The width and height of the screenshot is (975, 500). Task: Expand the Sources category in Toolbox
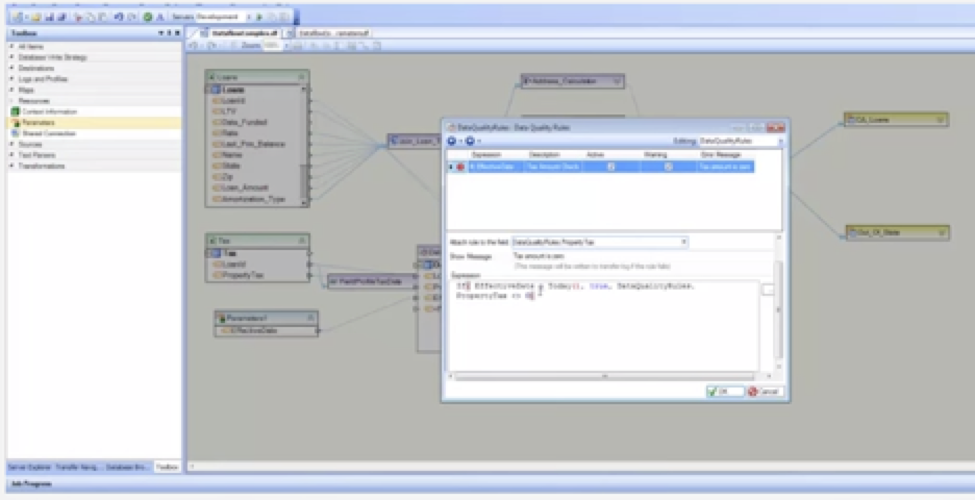11,144
